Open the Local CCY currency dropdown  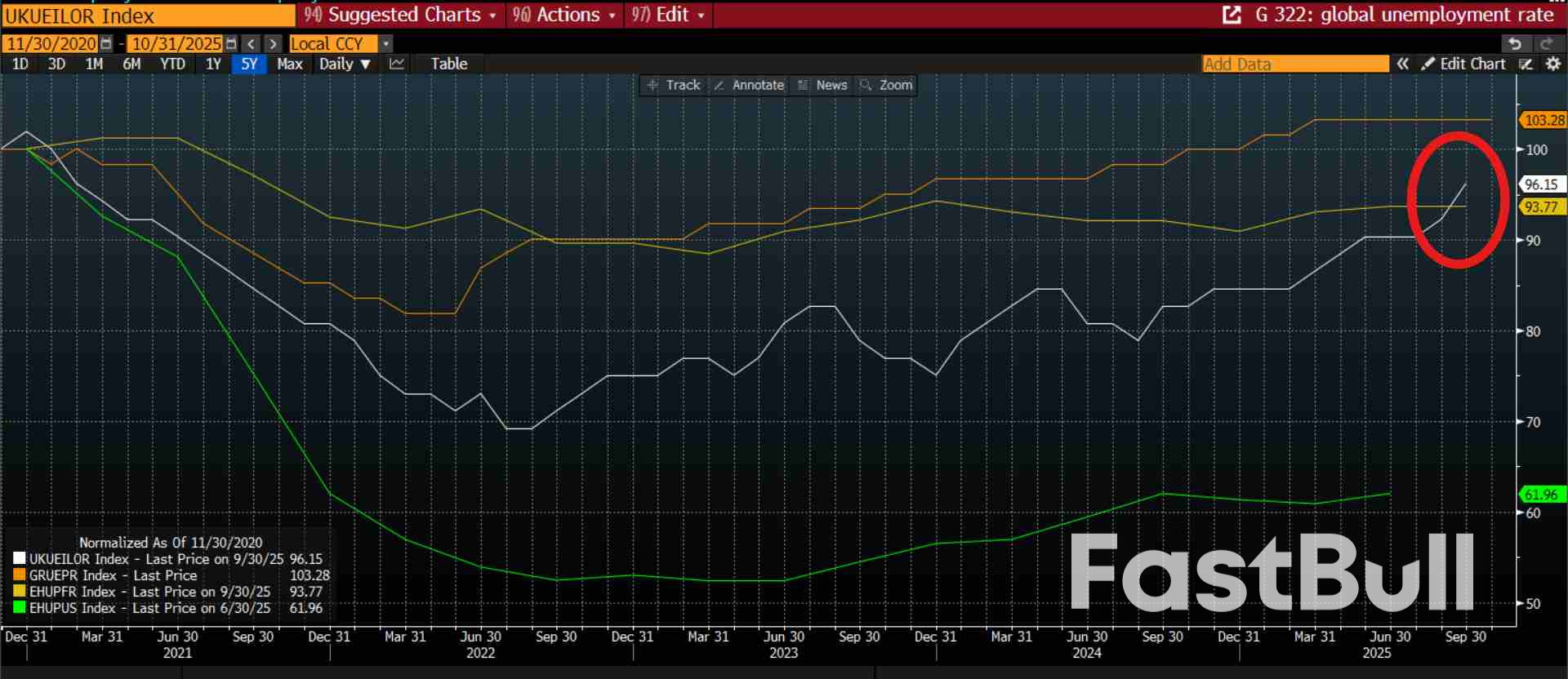pos(385,44)
